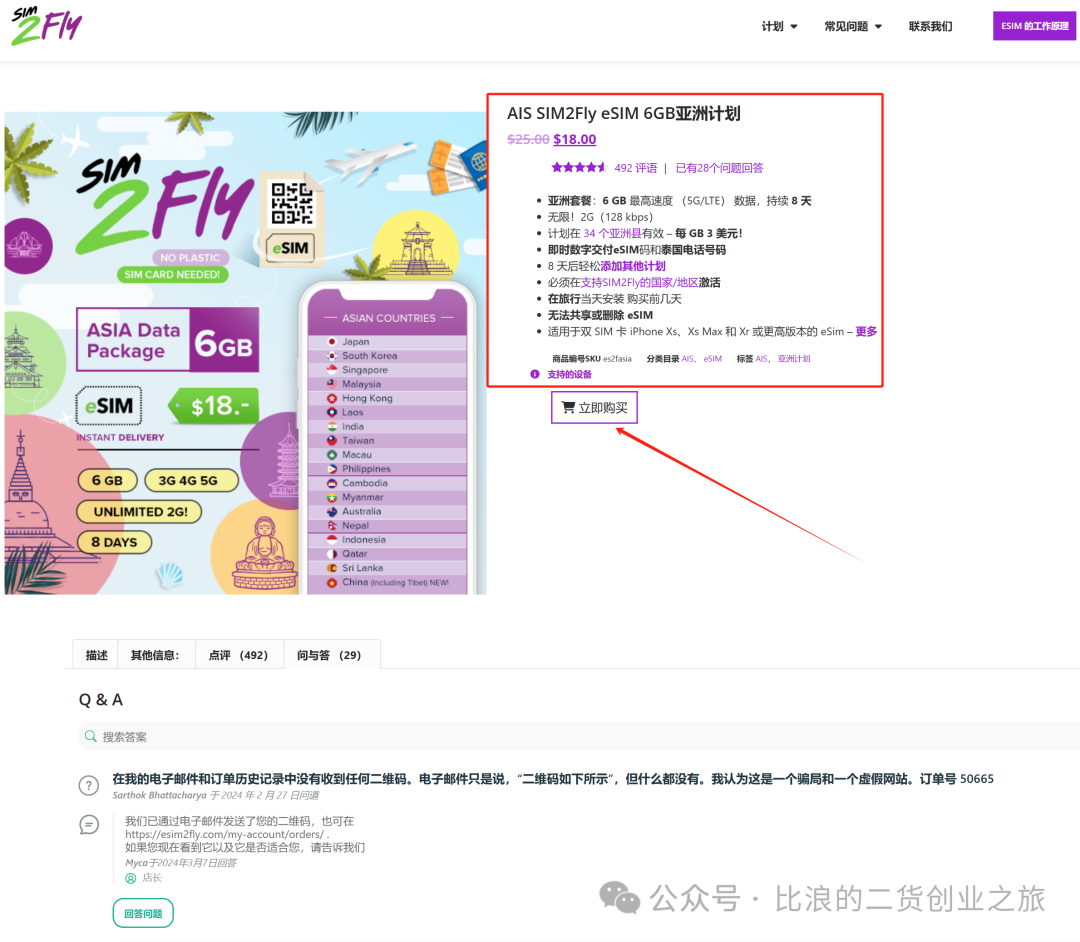Click the speech bubble icon beside the answer

click(x=89, y=825)
